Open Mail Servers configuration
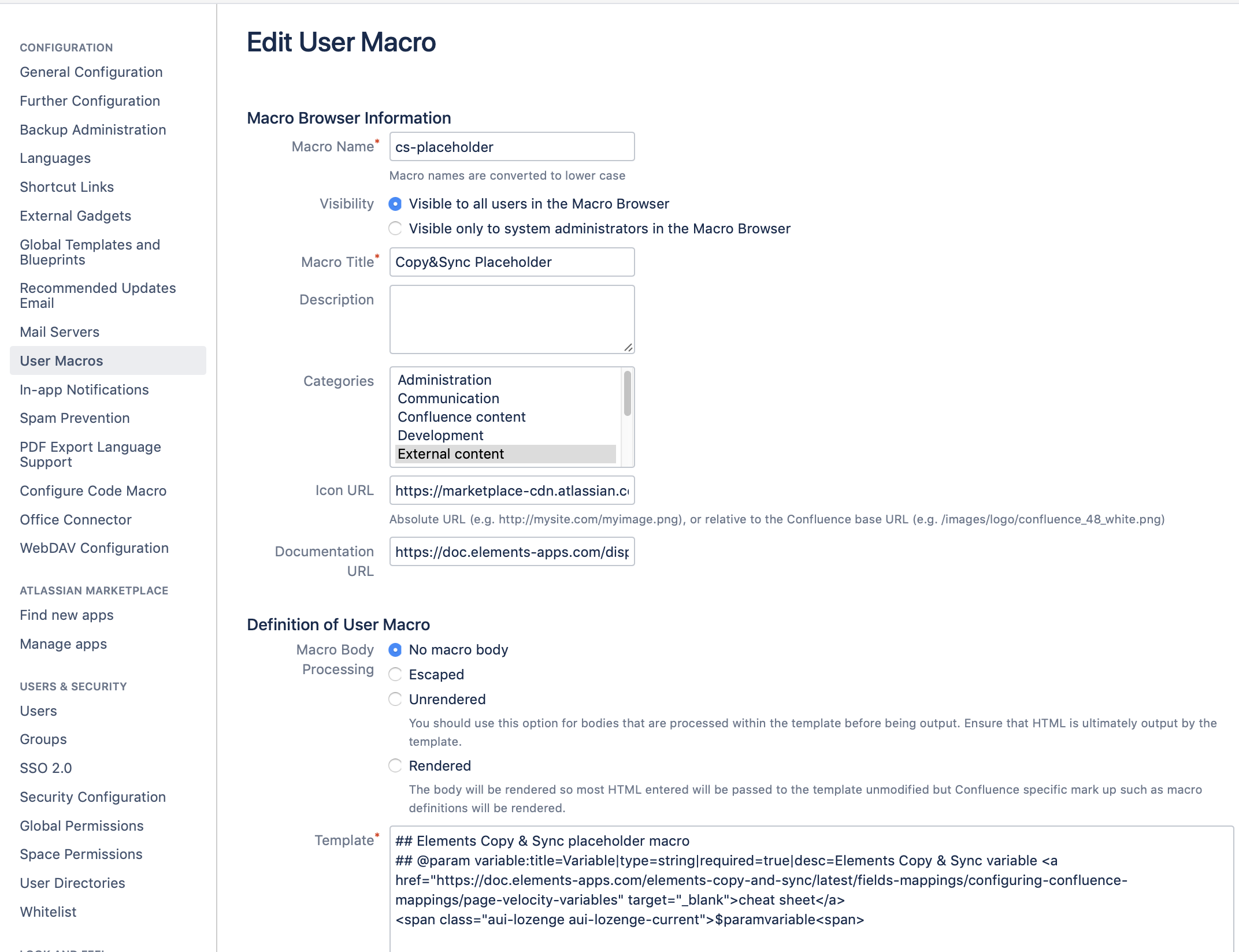This screenshot has width=1239, height=952. [x=60, y=332]
